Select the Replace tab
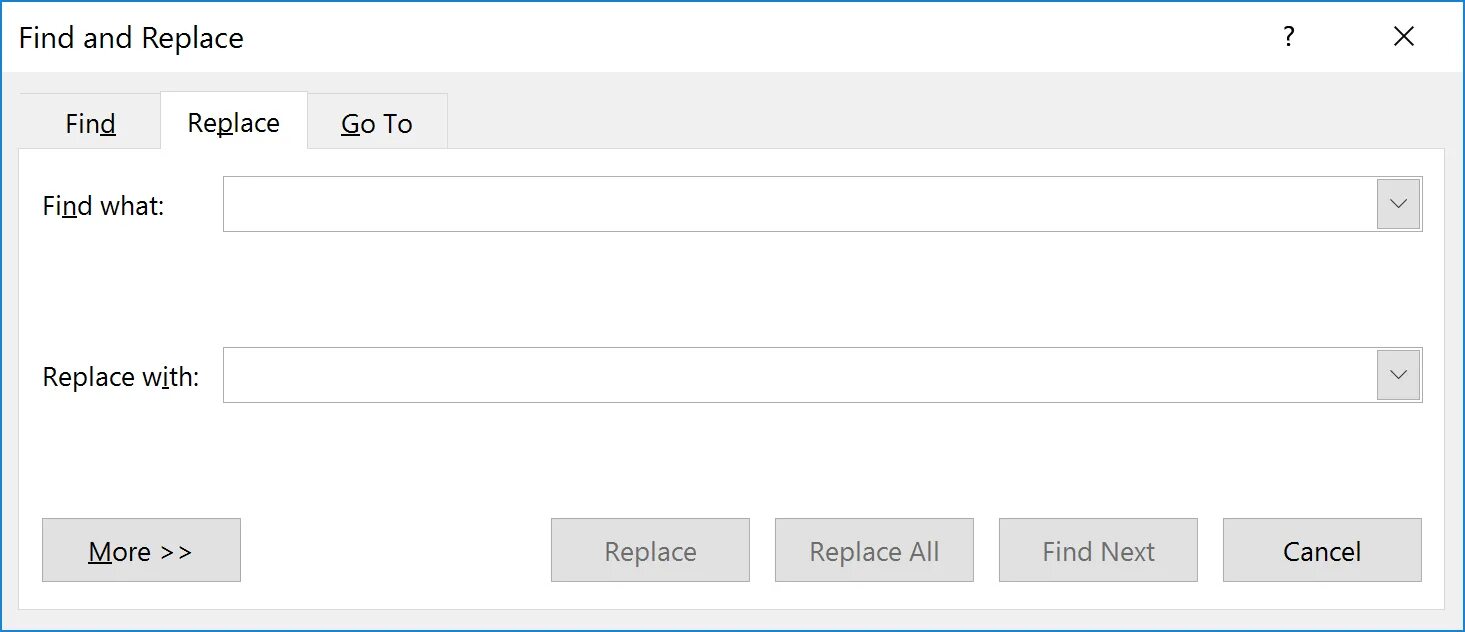 pyautogui.click(x=233, y=123)
